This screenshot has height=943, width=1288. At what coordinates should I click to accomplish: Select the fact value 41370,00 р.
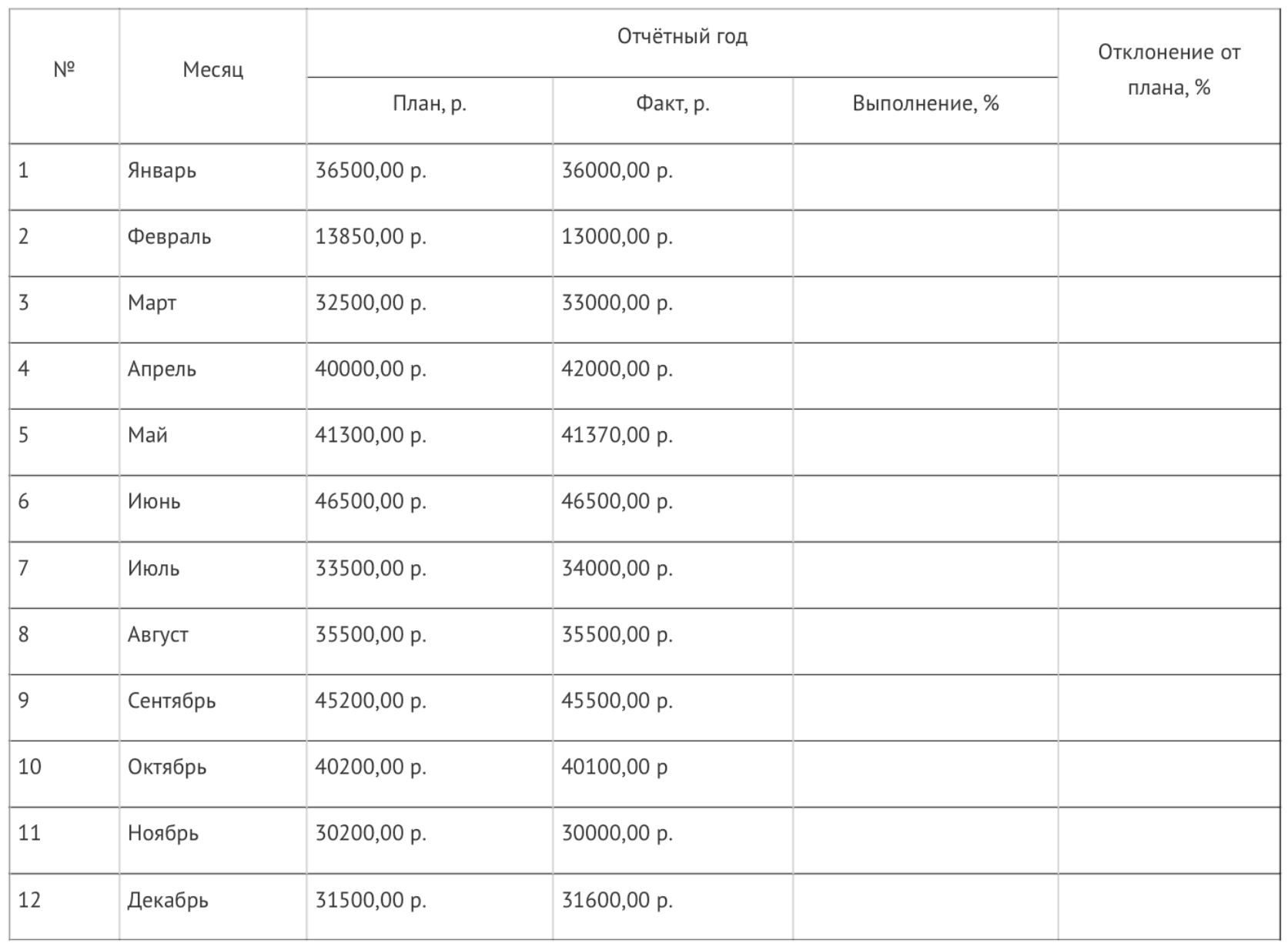(x=617, y=435)
